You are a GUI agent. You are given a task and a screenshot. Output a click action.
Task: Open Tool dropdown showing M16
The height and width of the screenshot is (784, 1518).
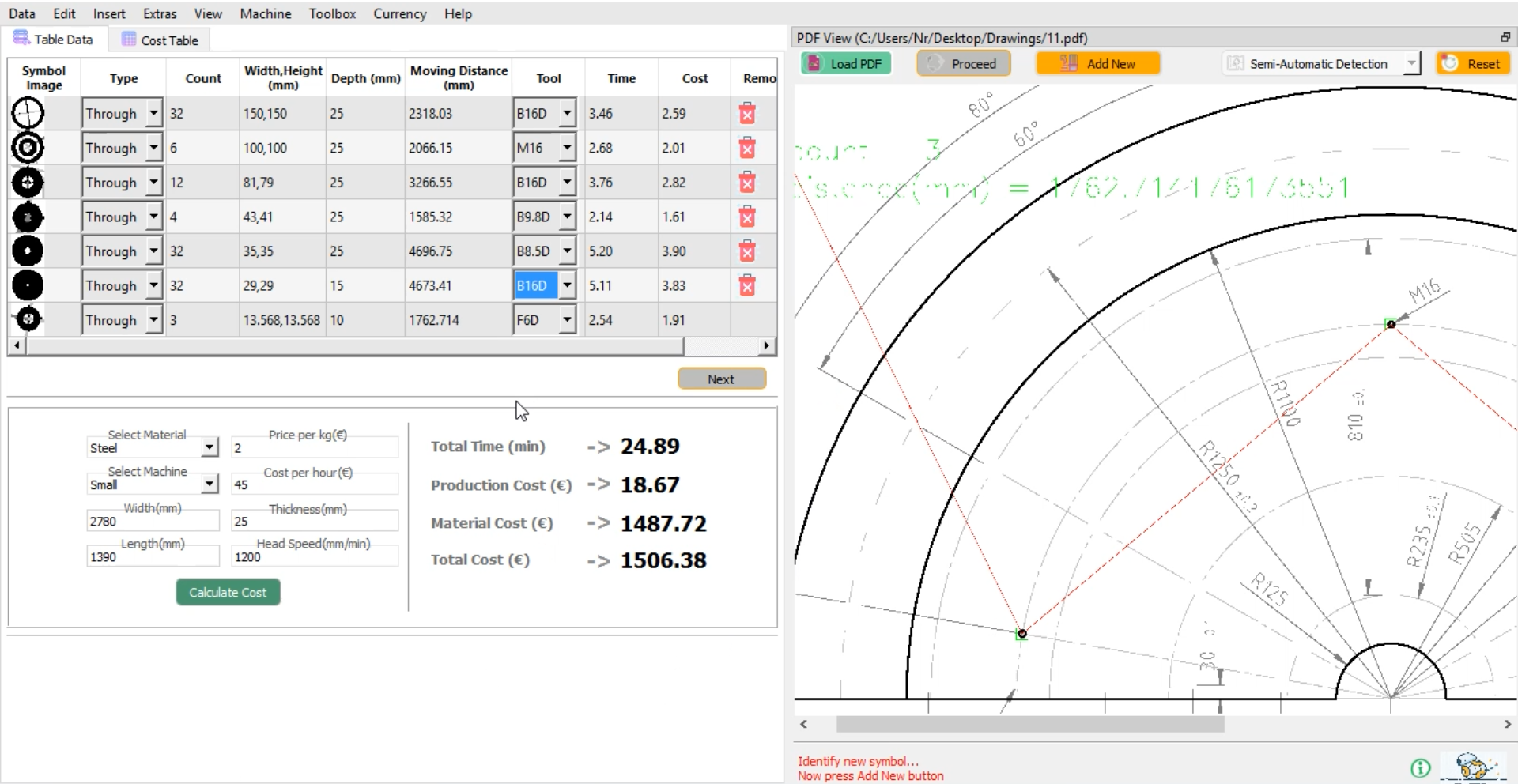click(x=567, y=148)
